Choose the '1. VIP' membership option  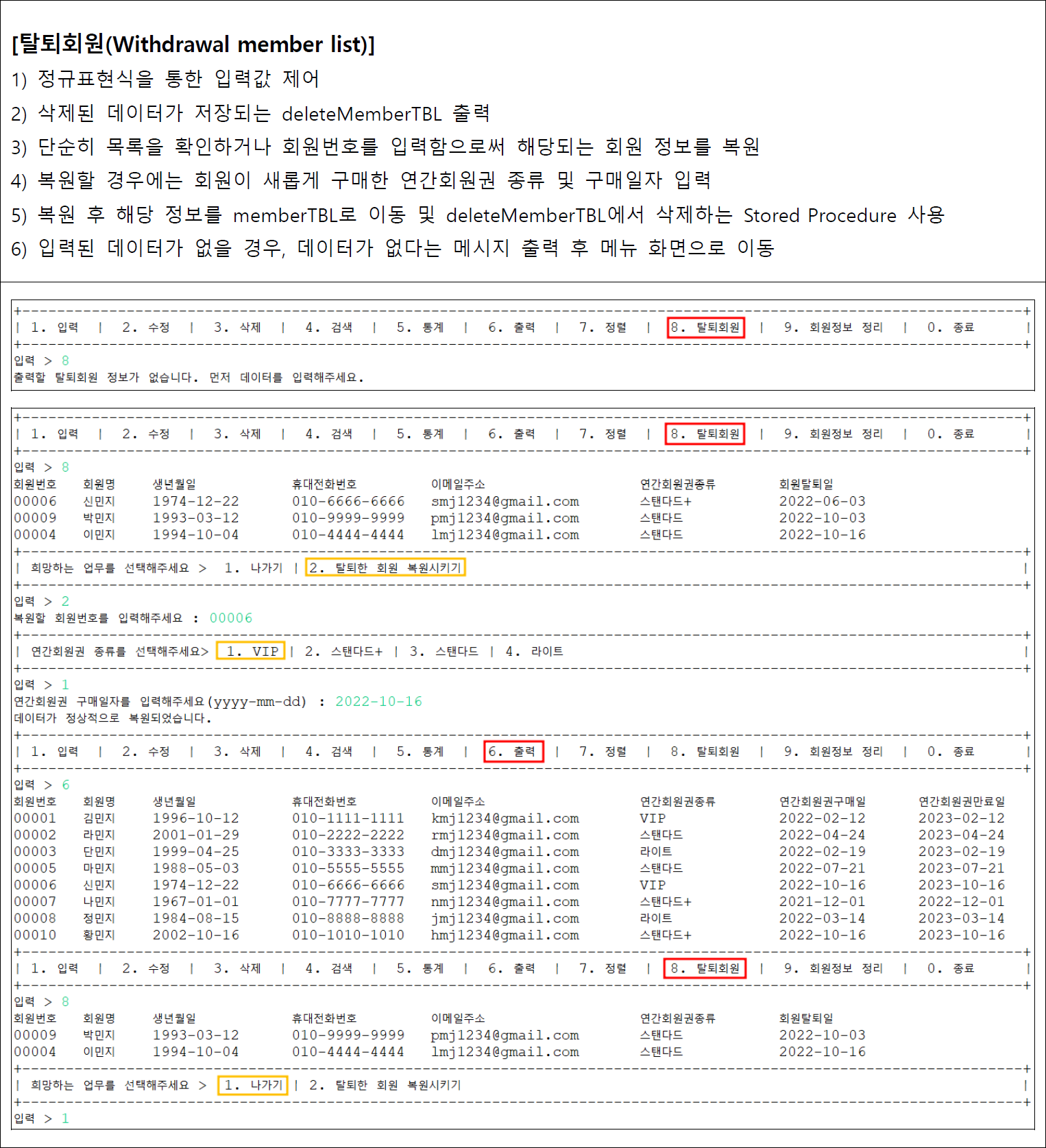point(251,651)
